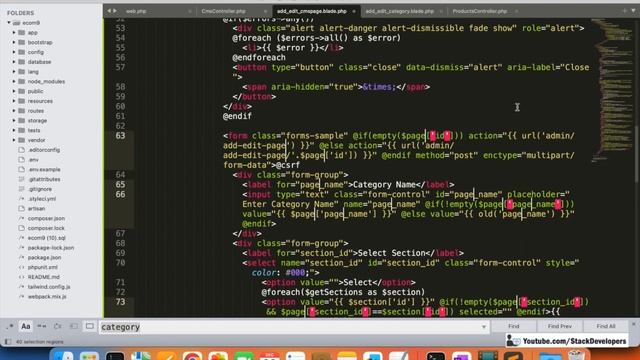
Task: Close the CmsController.php tab
Action: point(265,11)
